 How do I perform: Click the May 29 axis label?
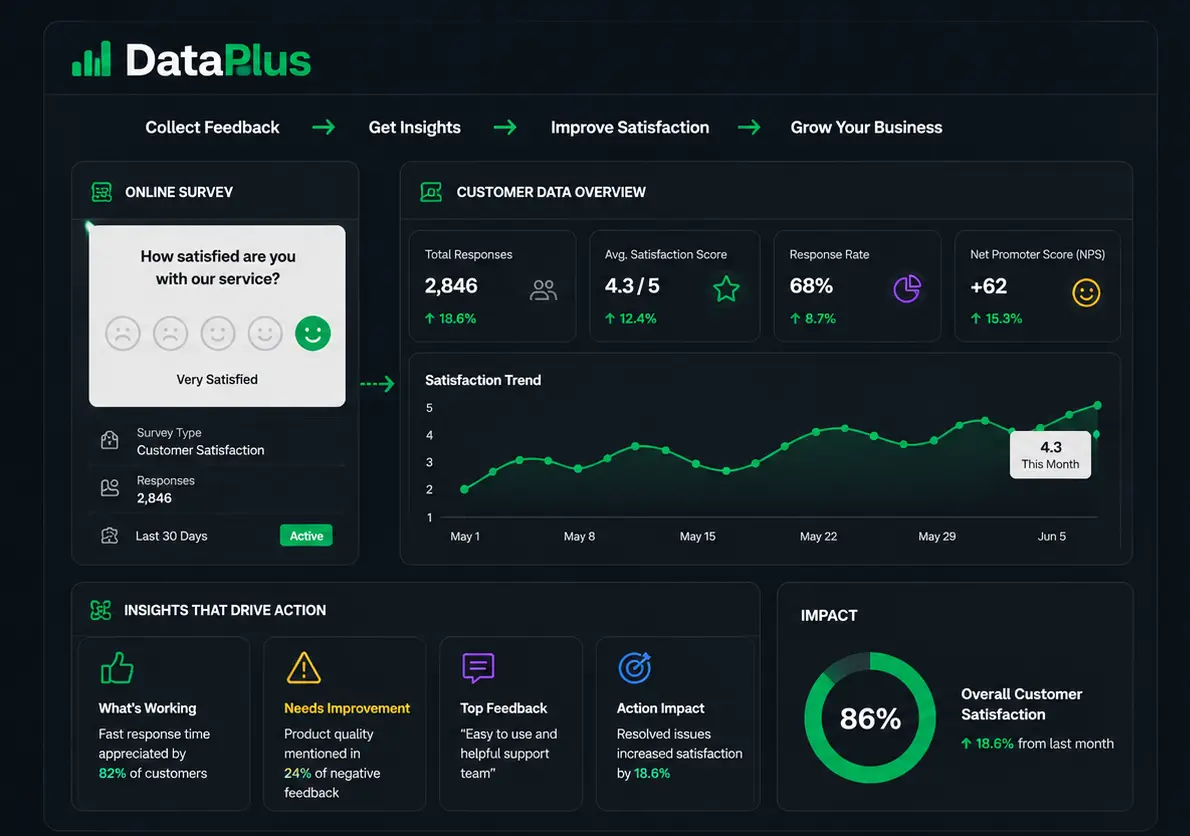tap(937, 536)
